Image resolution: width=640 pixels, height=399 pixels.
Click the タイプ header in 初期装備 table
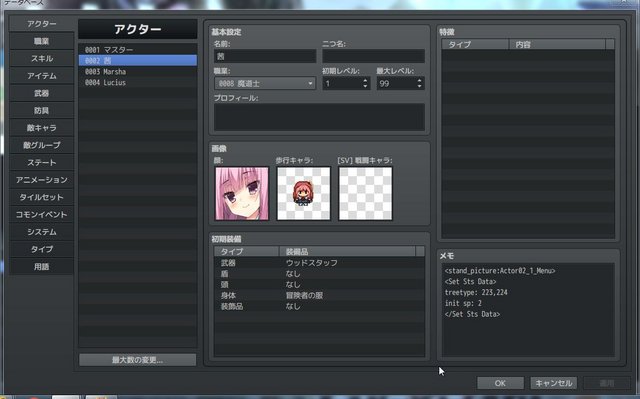pos(247,251)
